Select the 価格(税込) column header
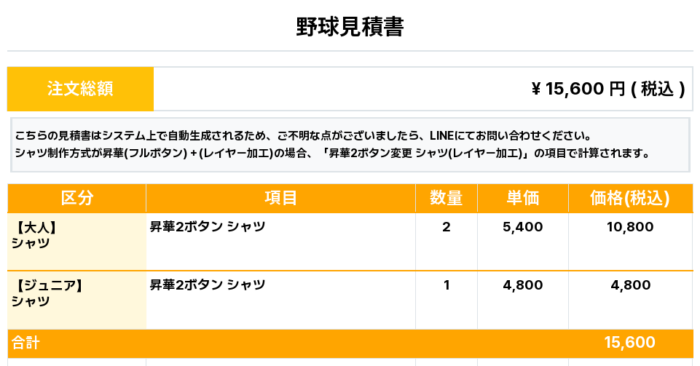700x366 pixels. tap(630, 198)
